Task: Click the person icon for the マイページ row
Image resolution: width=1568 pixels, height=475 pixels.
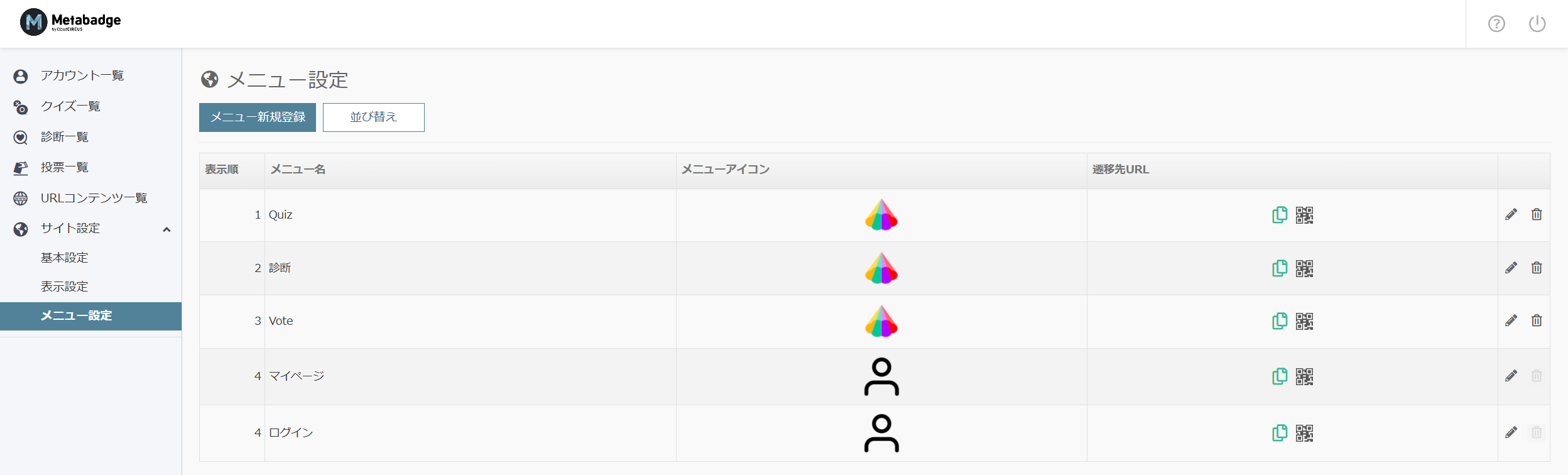Action: click(882, 377)
